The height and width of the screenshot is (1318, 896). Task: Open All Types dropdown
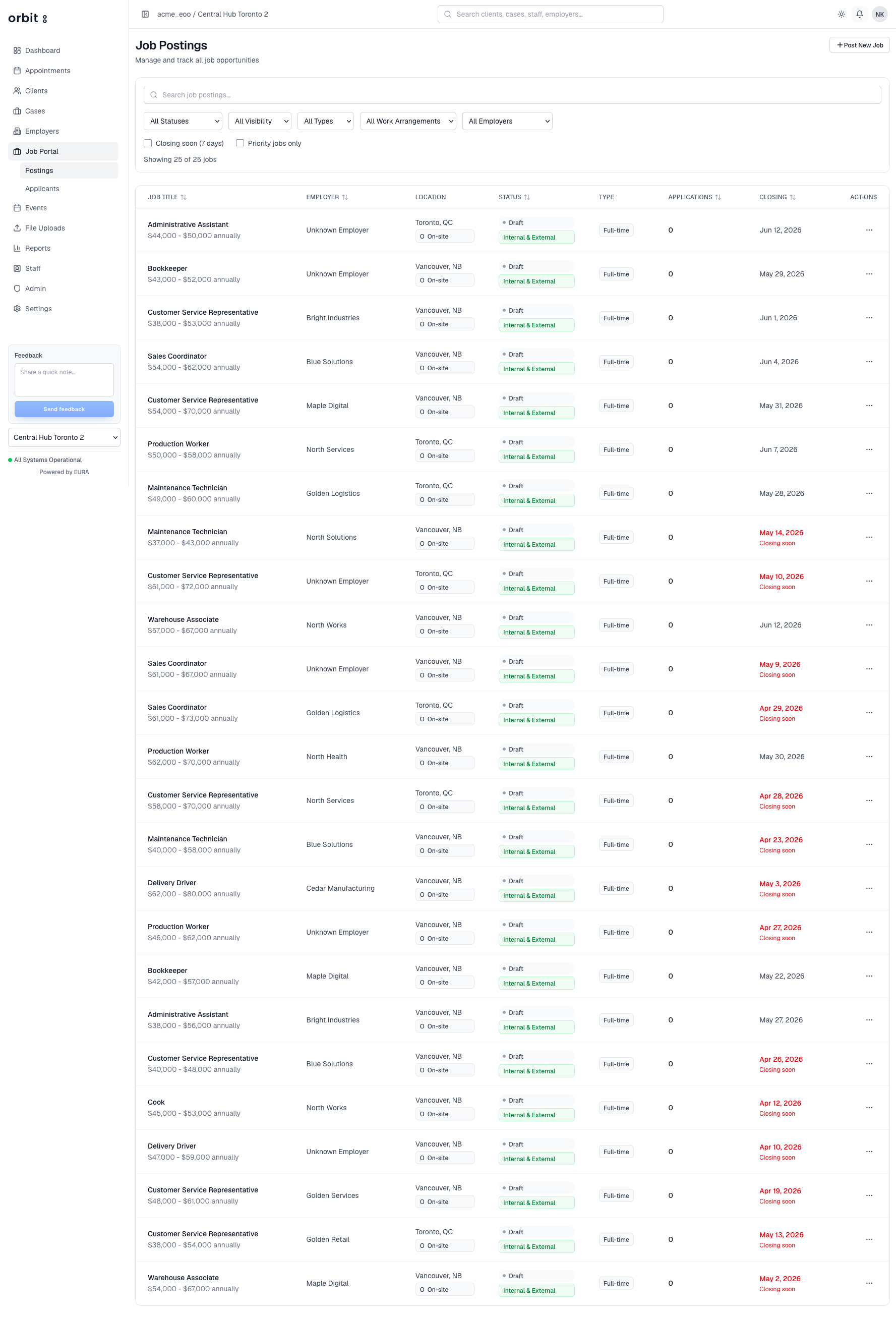click(x=326, y=122)
